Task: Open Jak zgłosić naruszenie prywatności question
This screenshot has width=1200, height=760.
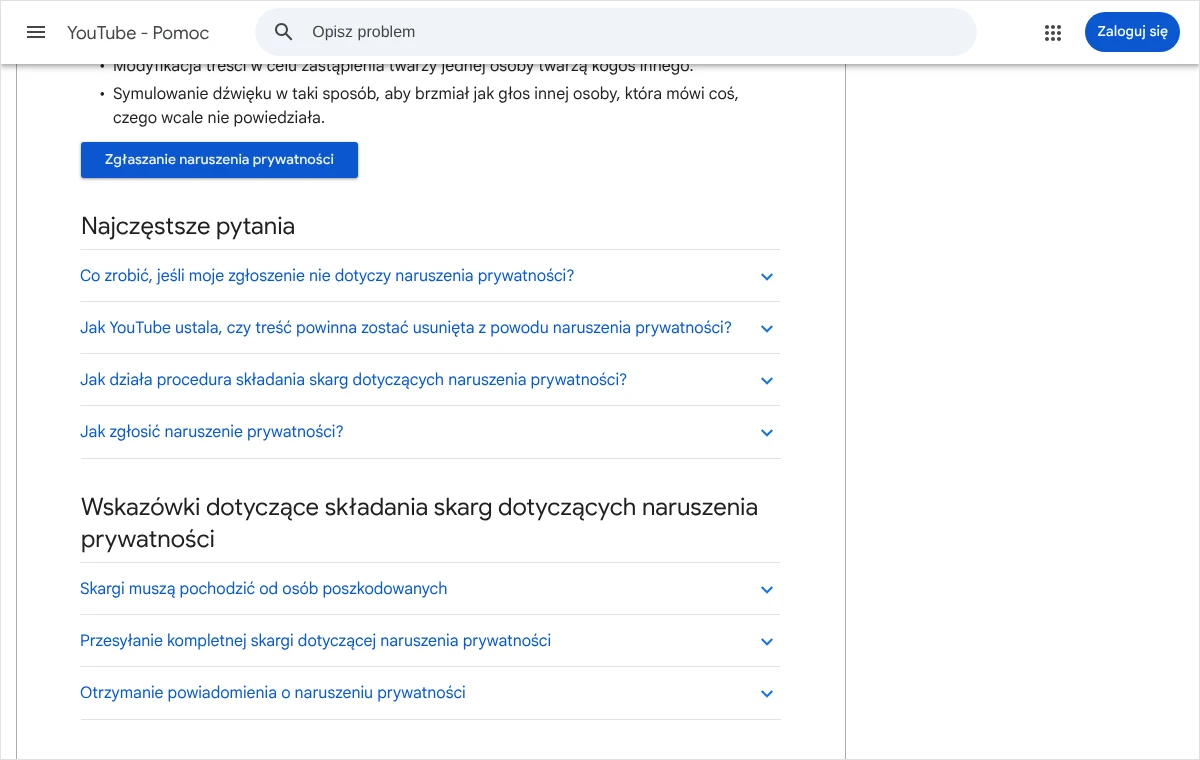Action: tap(212, 432)
